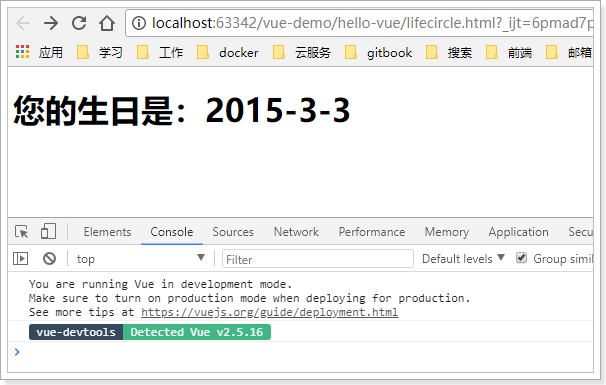
Task: Open the Performance tab
Action: [372, 232]
